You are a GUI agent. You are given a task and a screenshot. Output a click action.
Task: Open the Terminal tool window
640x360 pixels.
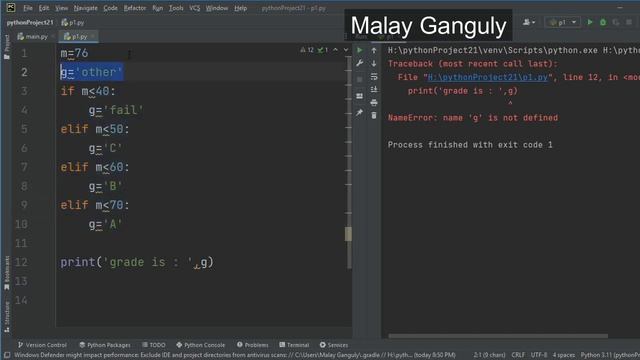[x=294, y=345]
